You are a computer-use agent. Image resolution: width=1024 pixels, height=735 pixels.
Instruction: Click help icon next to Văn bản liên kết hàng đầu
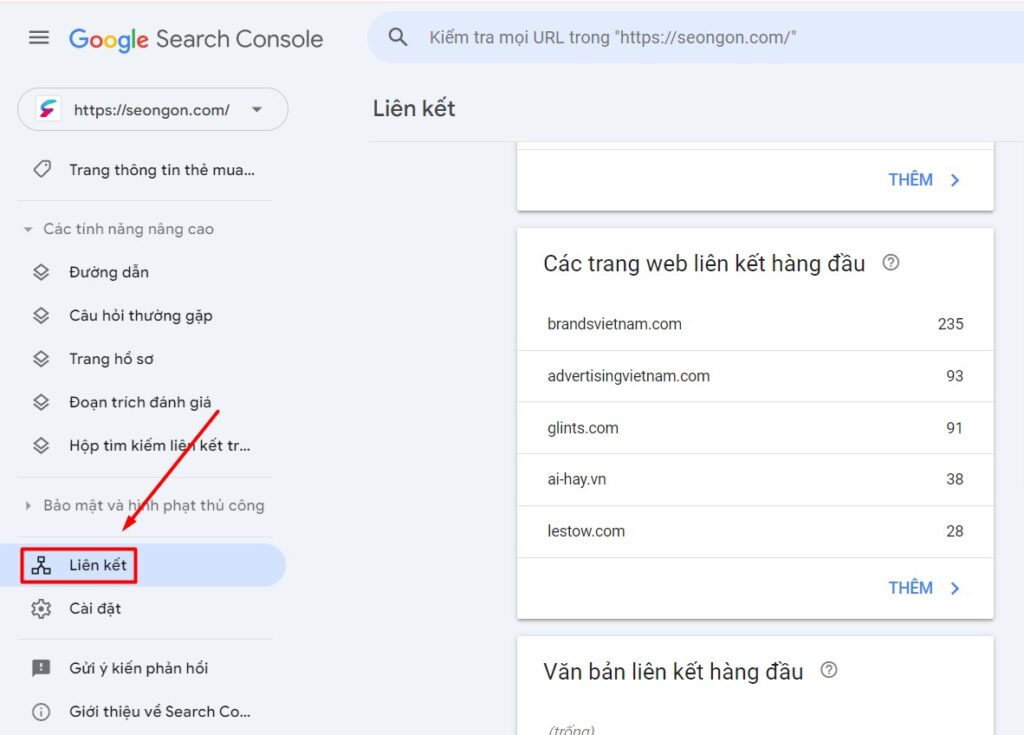(828, 671)
